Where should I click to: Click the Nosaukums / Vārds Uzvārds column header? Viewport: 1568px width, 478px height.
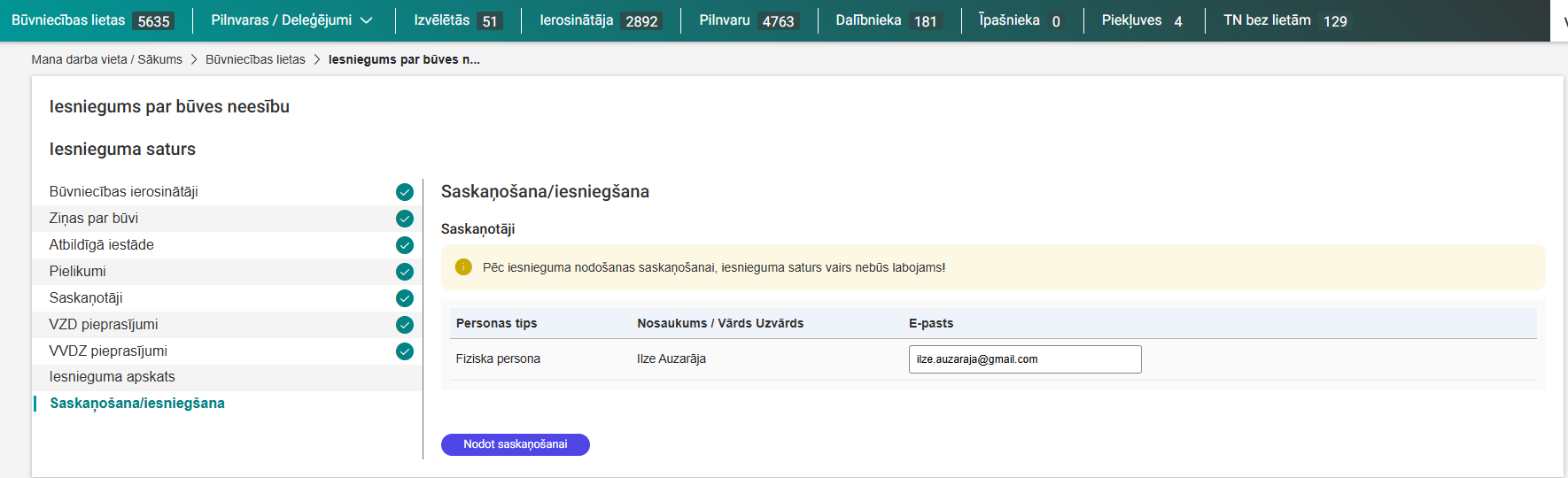720,323
